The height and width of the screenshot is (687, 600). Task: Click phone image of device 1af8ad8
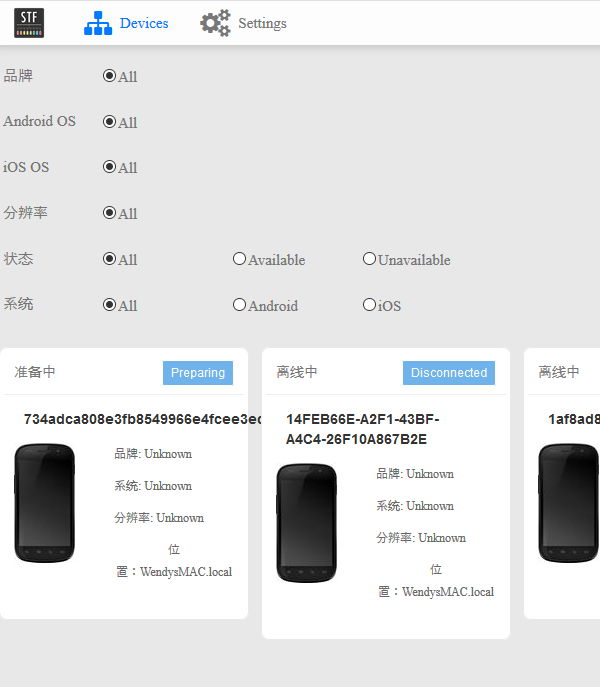tap(568, 503)
